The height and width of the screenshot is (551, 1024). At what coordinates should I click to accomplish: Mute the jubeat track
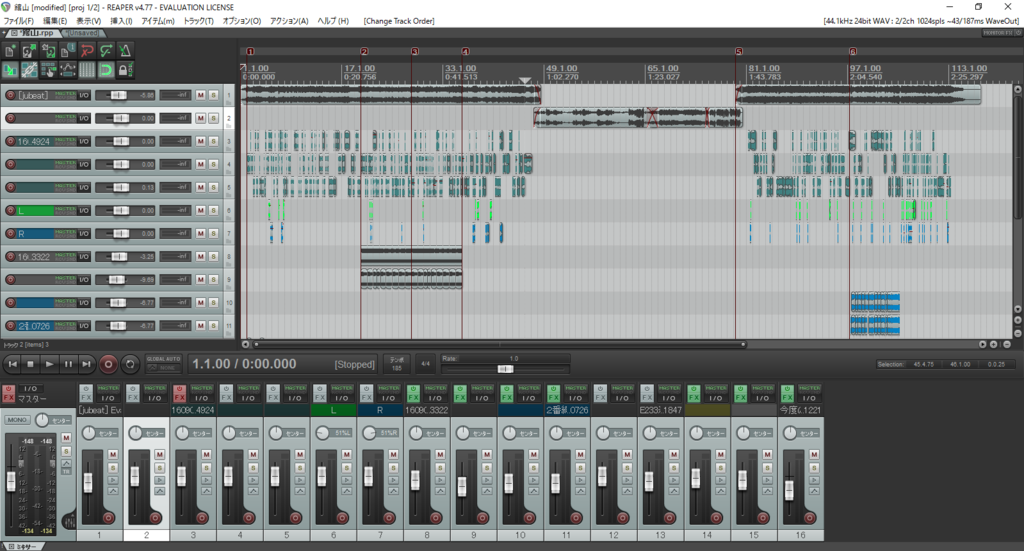point(201,95)
